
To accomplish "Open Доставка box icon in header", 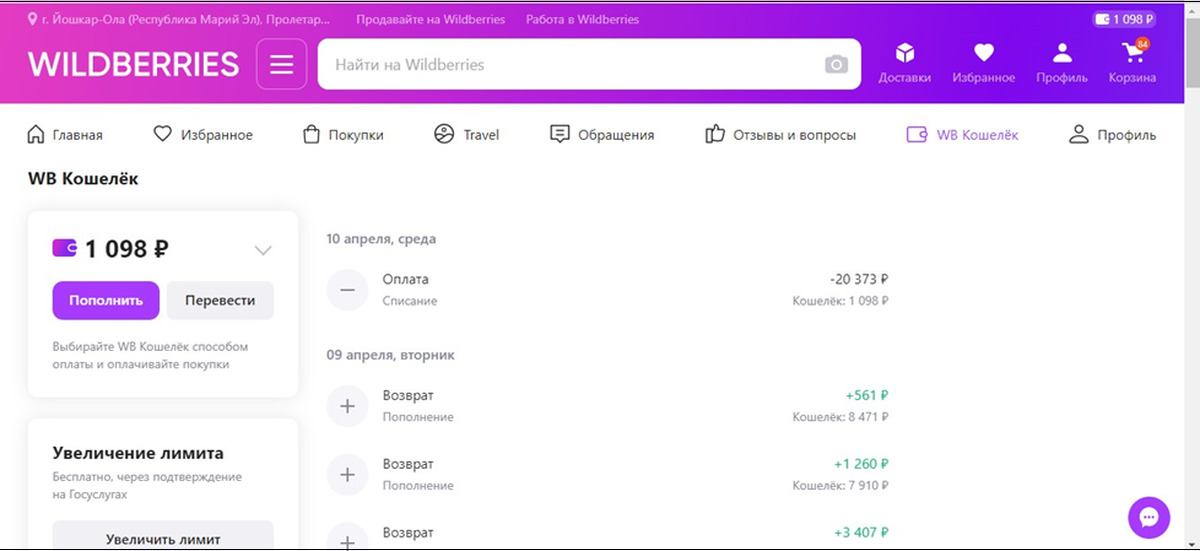I will (x=904, y=63).
